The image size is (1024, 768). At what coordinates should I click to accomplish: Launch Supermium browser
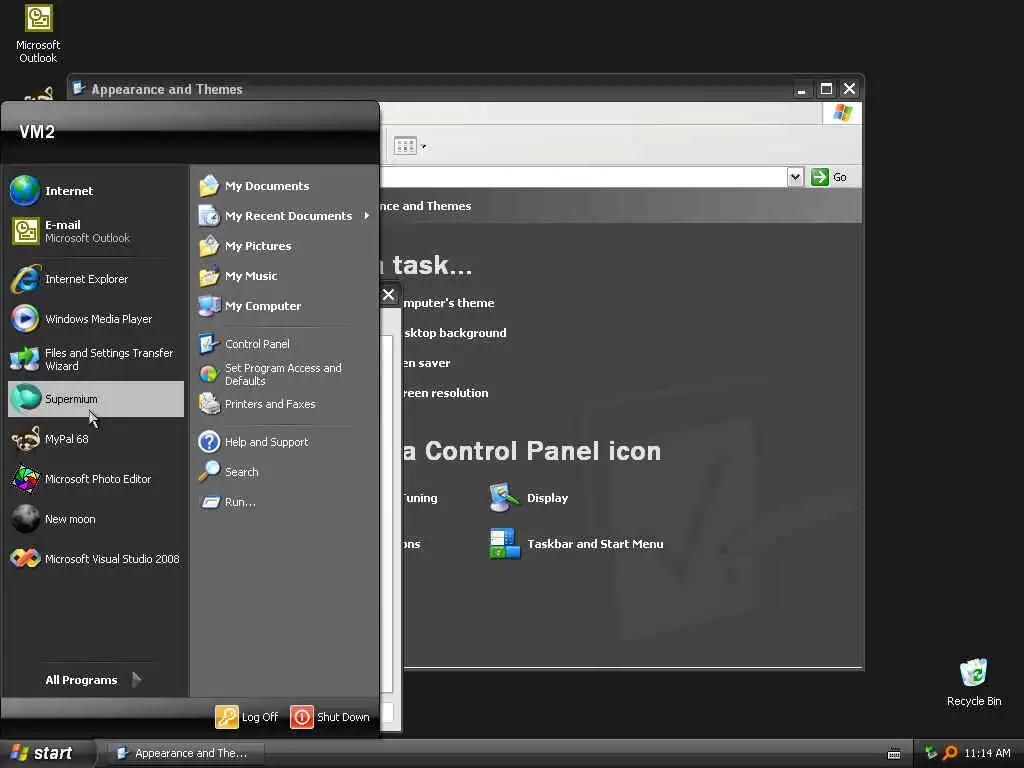[x=95, y=399]
